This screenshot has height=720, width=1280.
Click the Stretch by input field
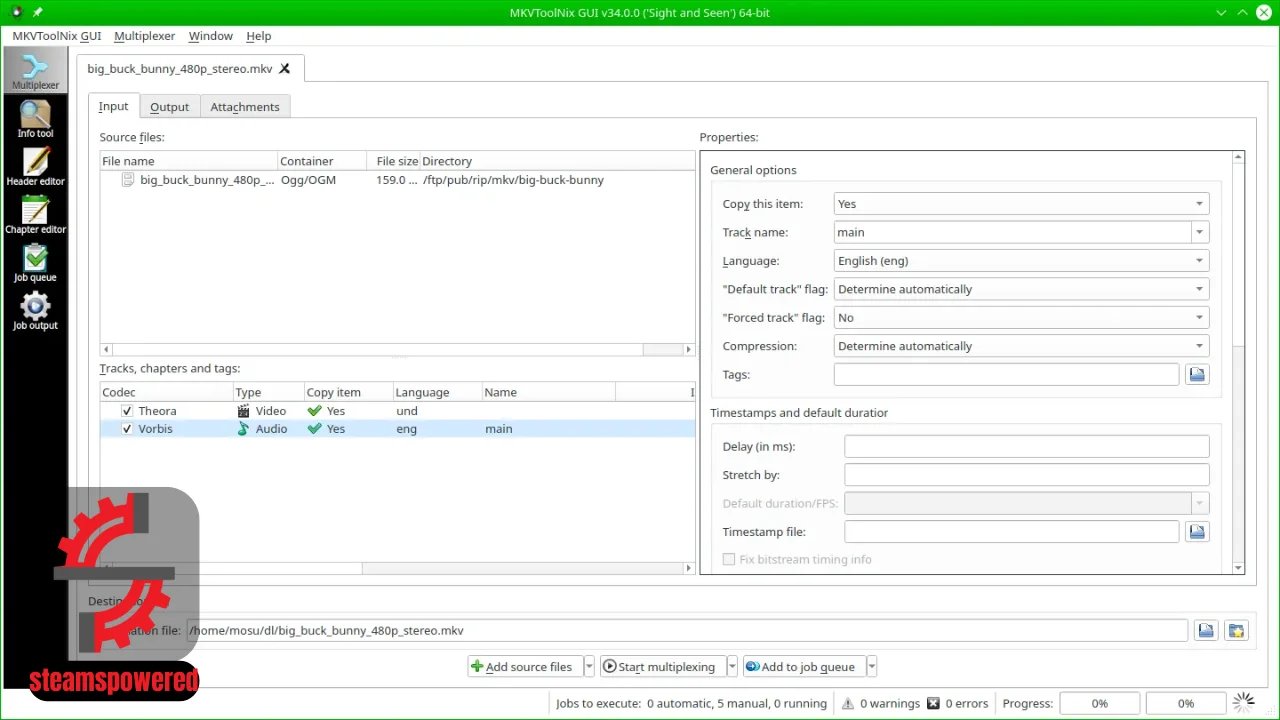(x=1026, y=475)
